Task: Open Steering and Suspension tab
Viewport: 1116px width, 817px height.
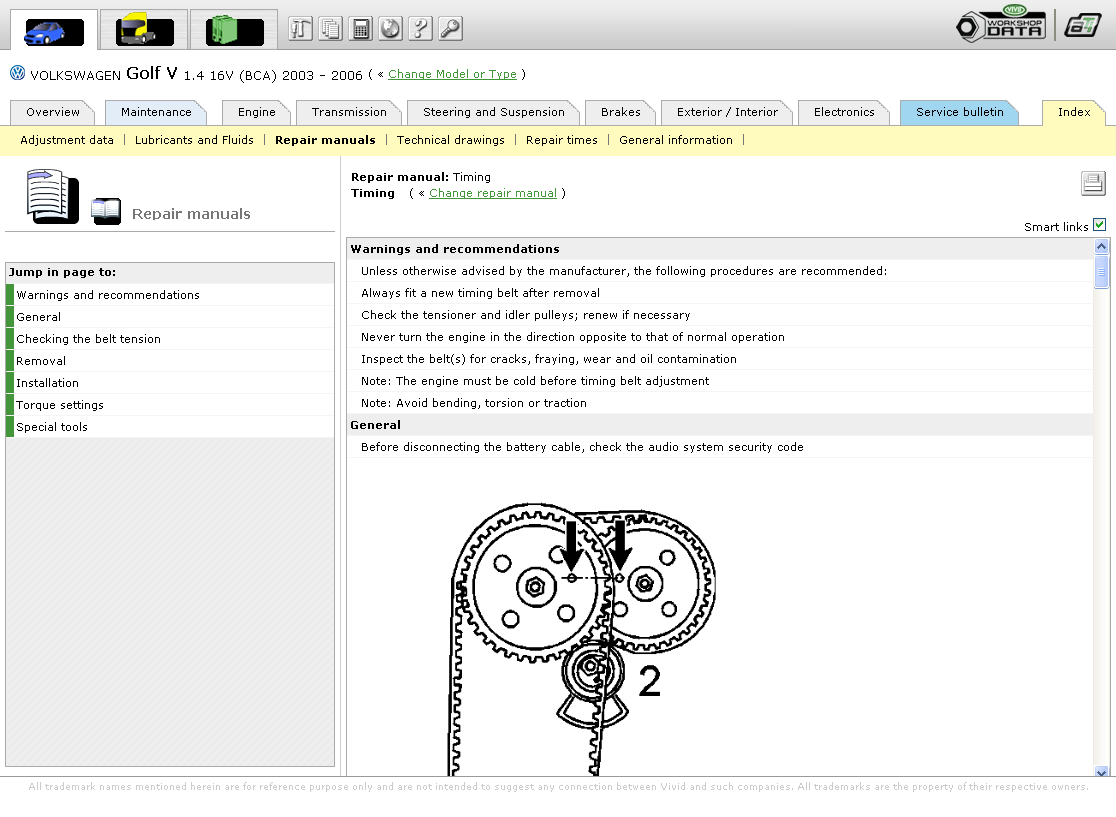Action: [493, 112]
